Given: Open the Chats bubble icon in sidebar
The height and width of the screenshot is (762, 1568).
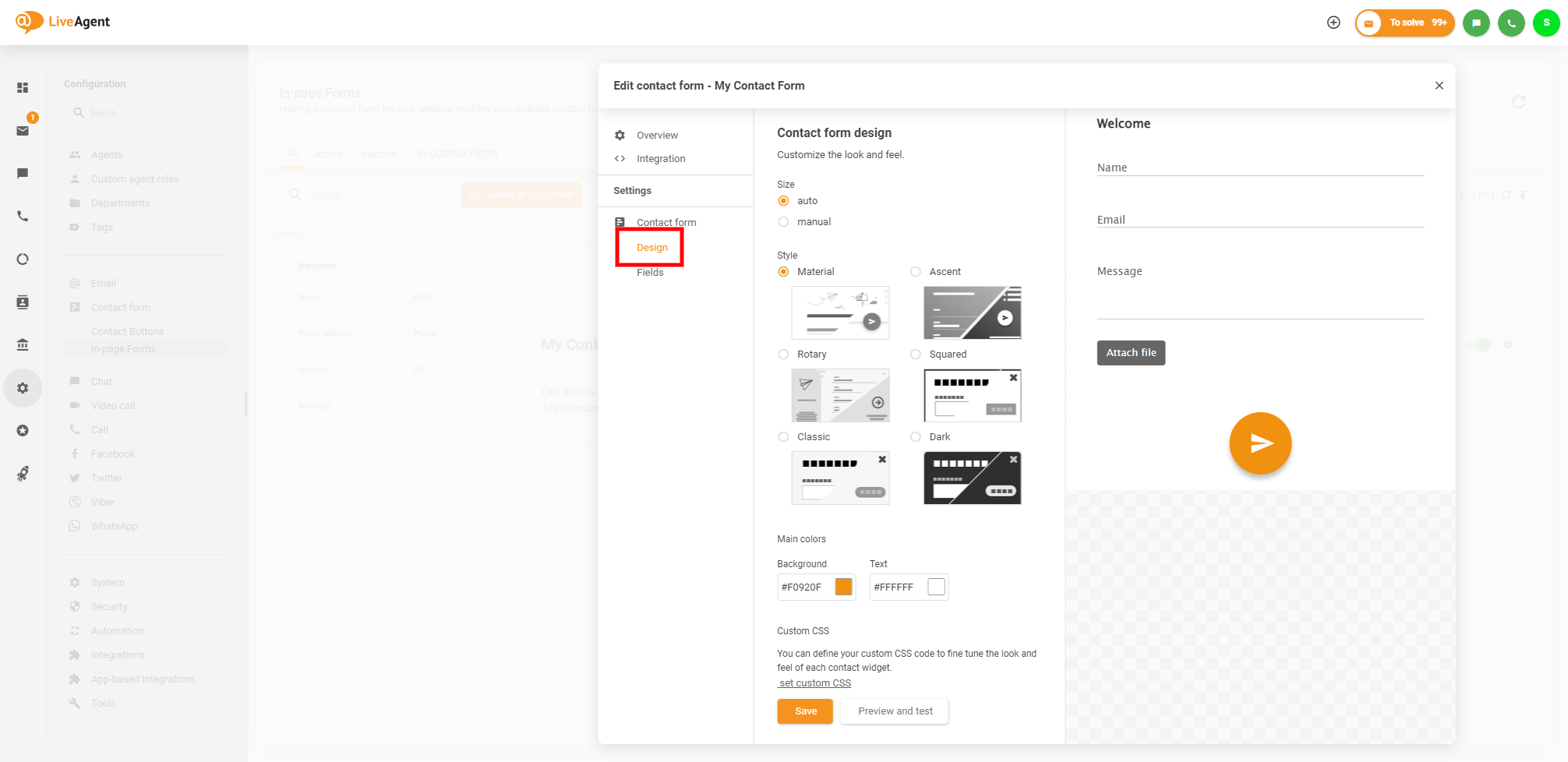Looking at the screenshot, I should pos(23,173).
